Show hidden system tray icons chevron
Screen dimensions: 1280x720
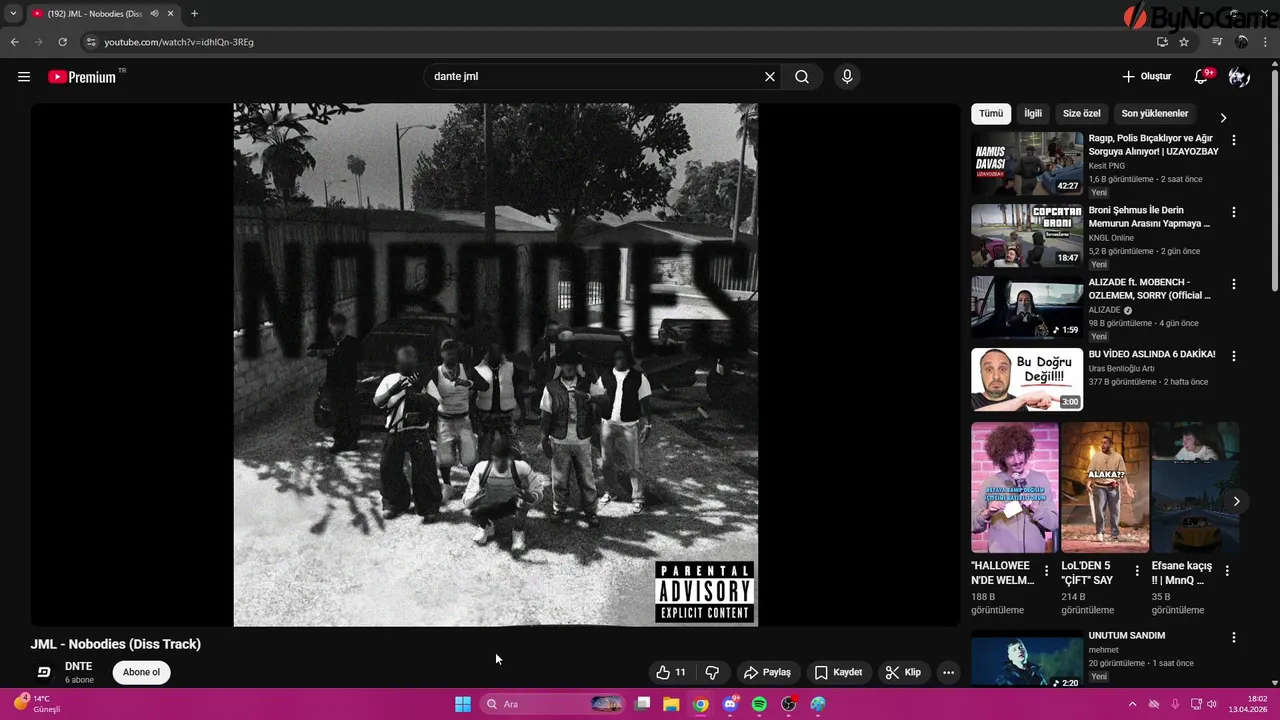(x=1132, y=704)
